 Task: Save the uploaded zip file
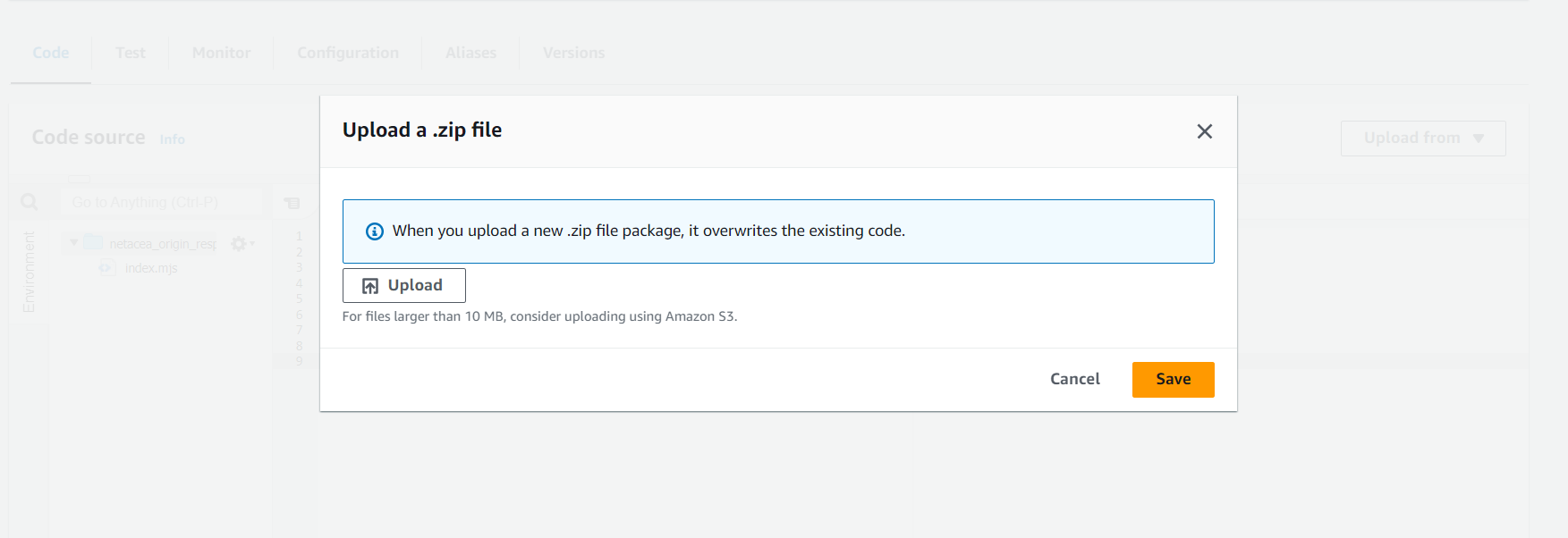tap(1172, 379)
